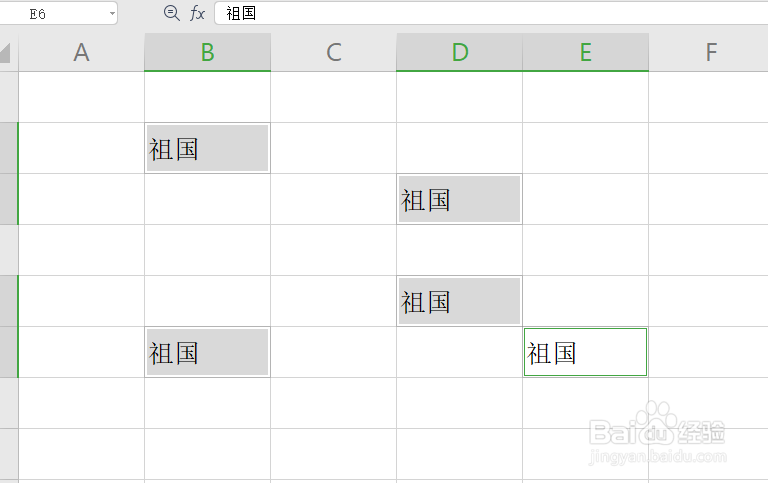This screenshot has width=768, height=483.
Task: Click the lower highlighted 祖国 cell in column D
Action: coord(459,301)
